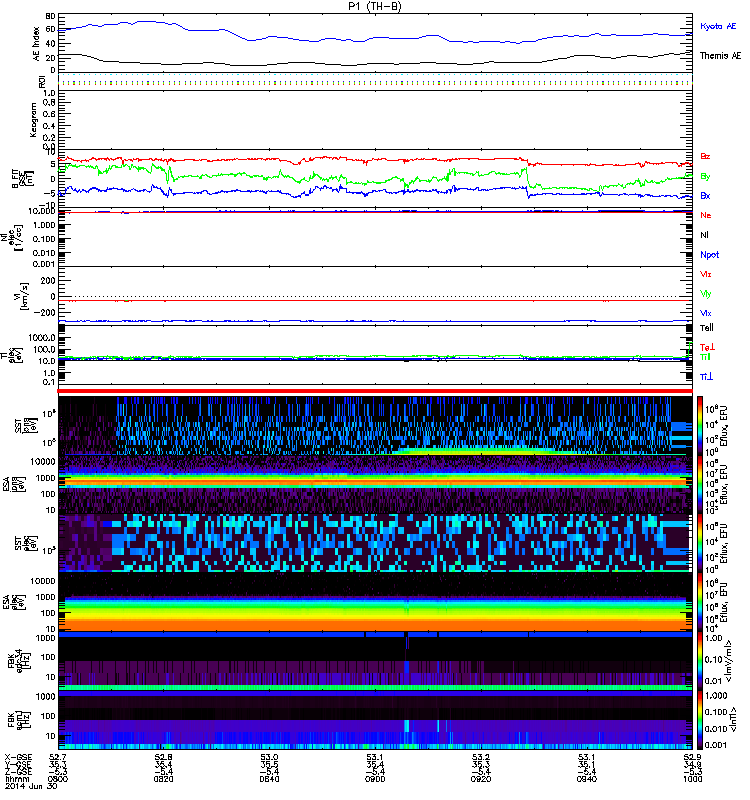750x800 pixels.
Task: Click the X-GSE value "52.9"
Action: pos(692,757)
